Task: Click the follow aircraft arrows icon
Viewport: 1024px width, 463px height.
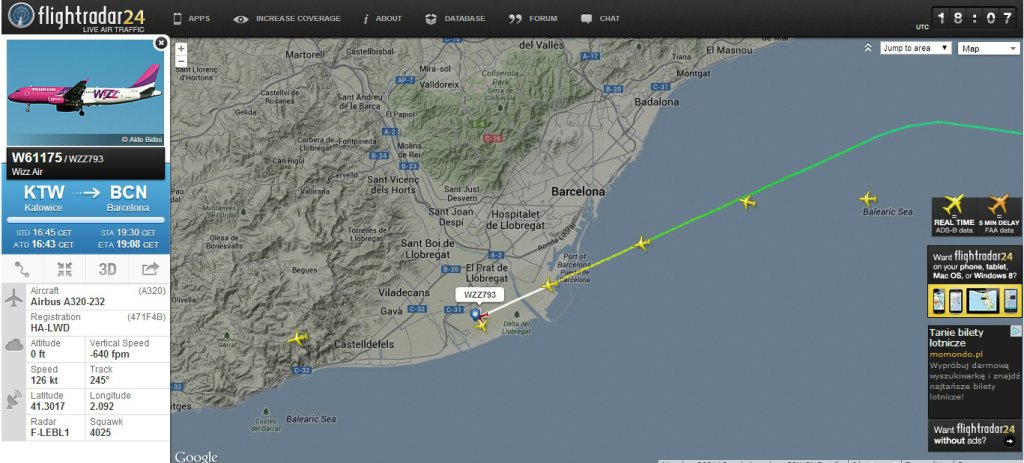Action: (65, 268)
